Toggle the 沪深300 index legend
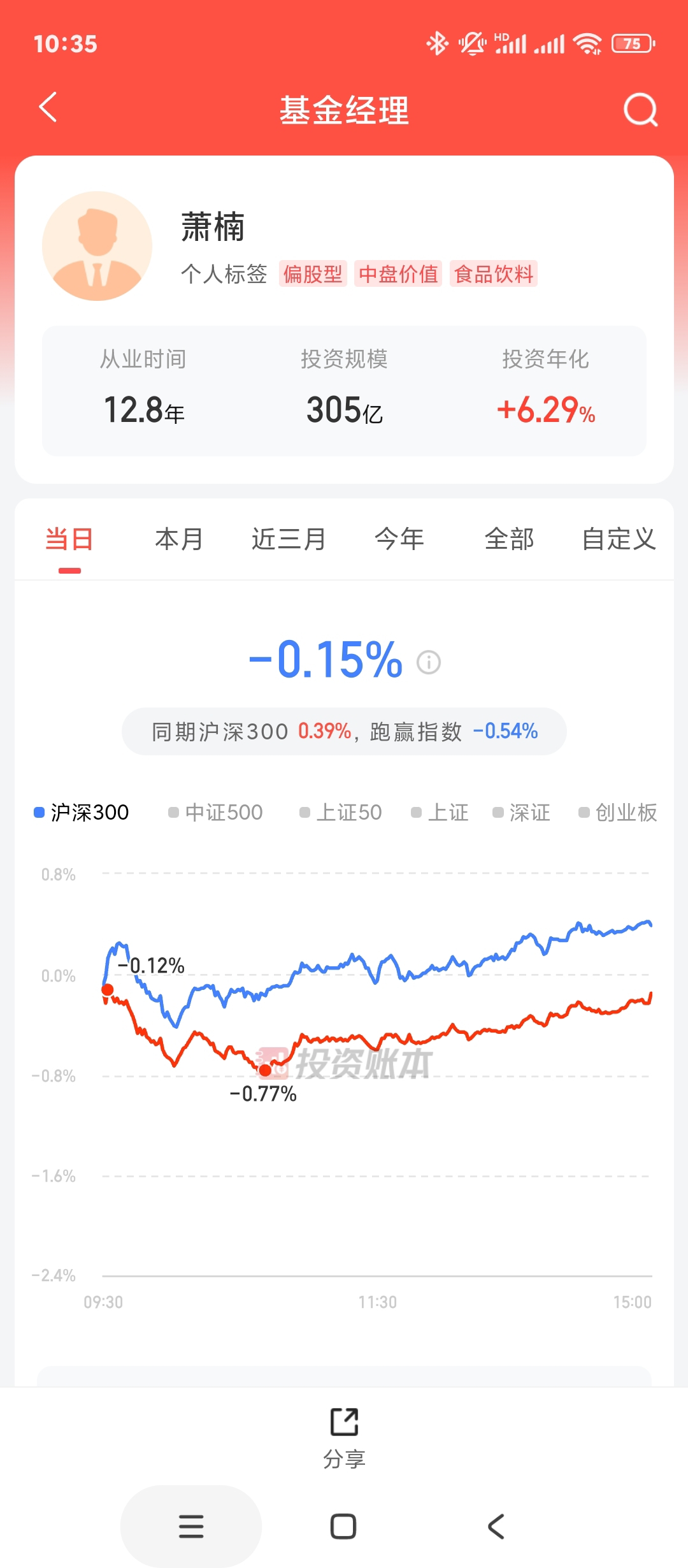 tap(82, 812)
